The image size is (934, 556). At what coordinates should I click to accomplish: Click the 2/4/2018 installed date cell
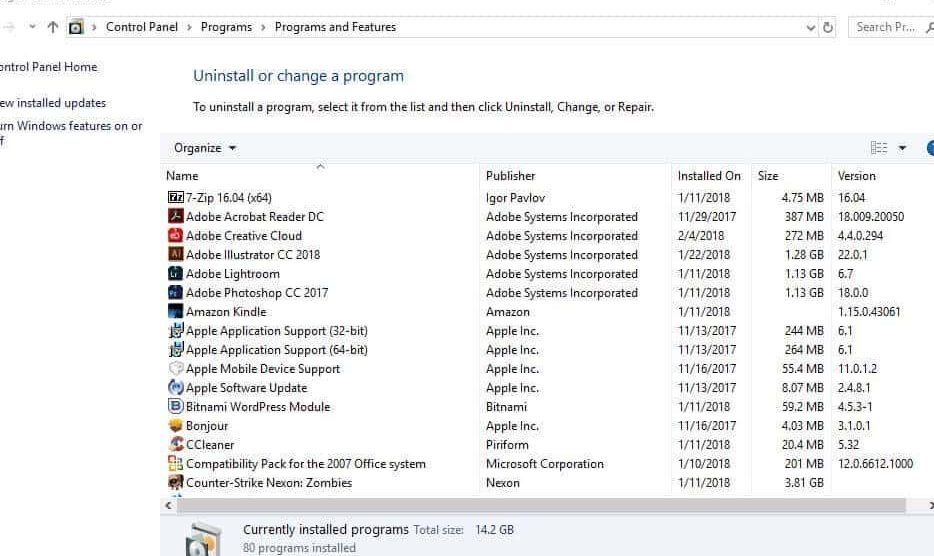coord(700,235)
